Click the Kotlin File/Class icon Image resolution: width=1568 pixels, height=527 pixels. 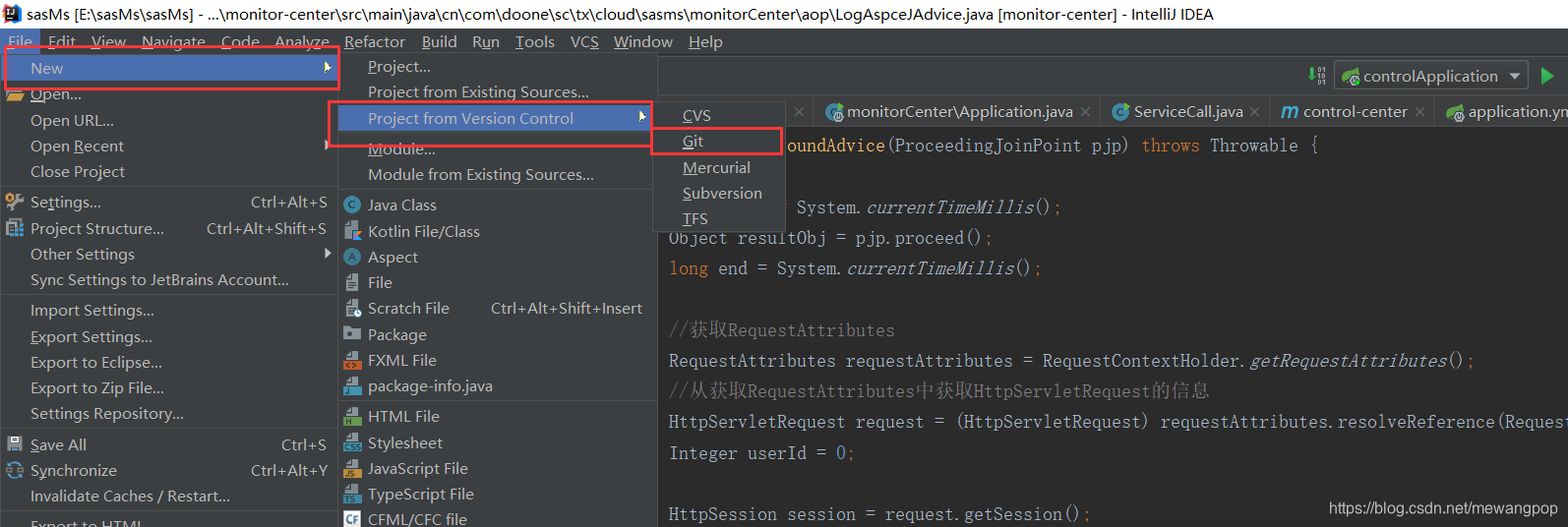(x=352, y=231)
